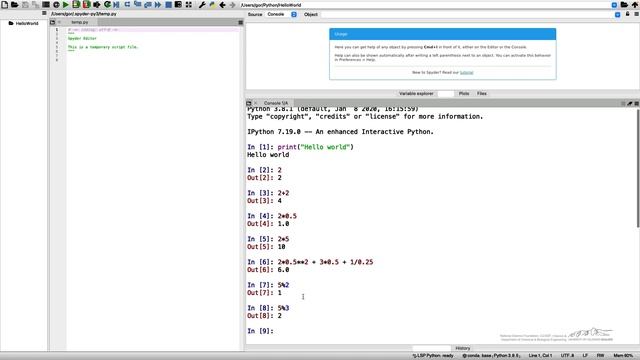The height and width of the screenshot is (360, 640).
Task: Click the Usage header in Help
Action: coord(442,34)
